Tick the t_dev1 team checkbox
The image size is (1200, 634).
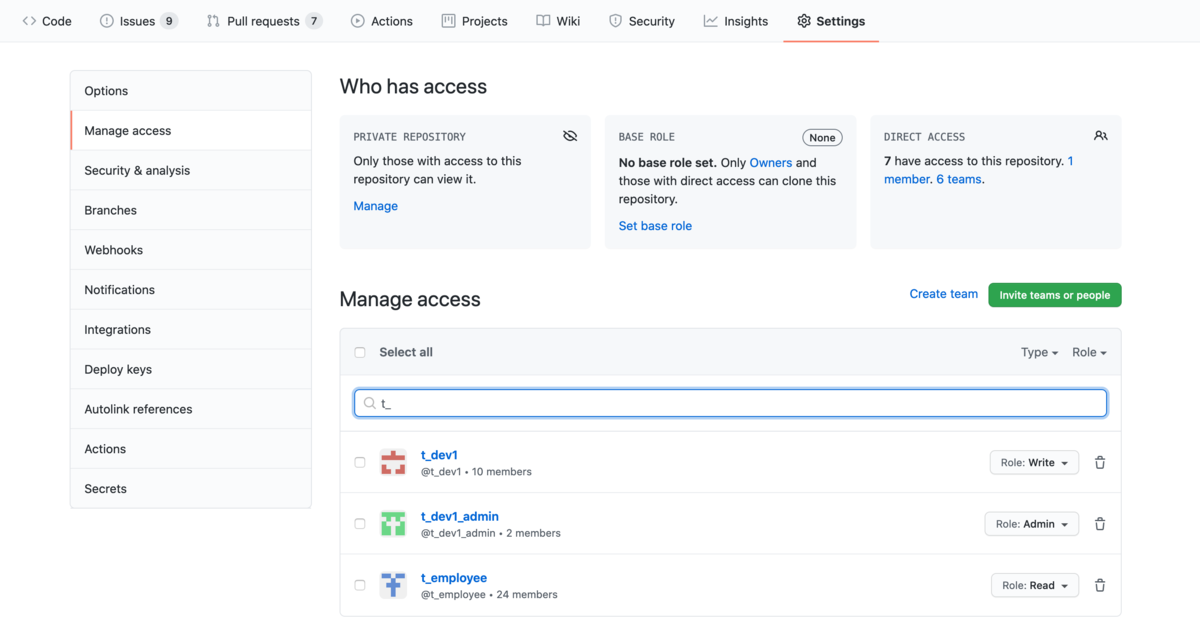pyautogui.click(x=360, y=462)
